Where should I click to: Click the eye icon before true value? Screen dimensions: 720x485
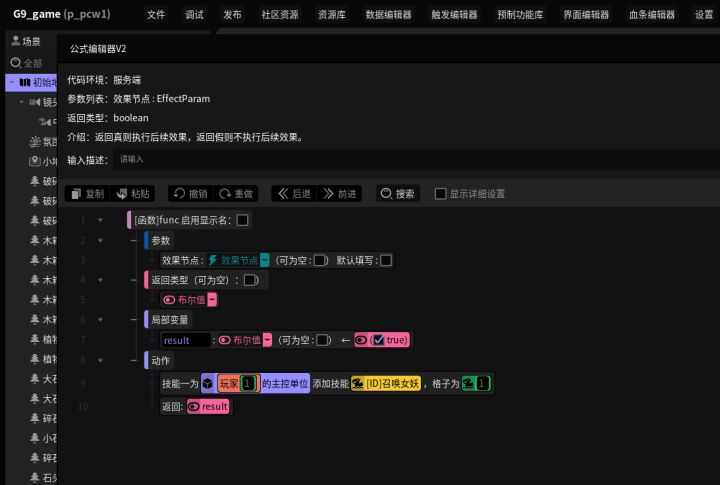pyautogui.click(x=361, y=340)
